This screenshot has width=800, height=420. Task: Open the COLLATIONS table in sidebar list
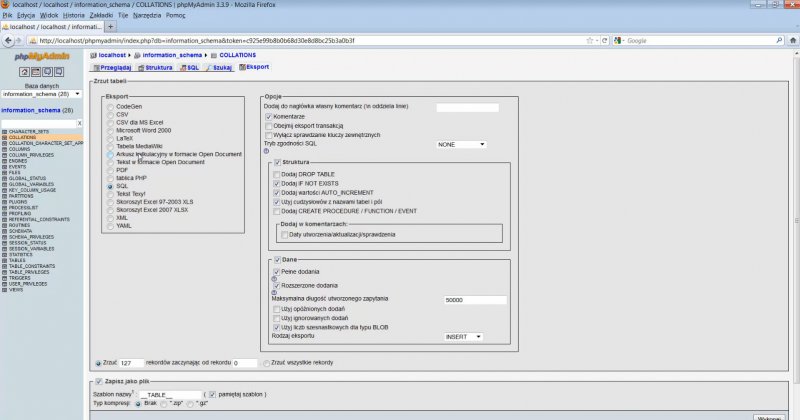tap(24, 137)
